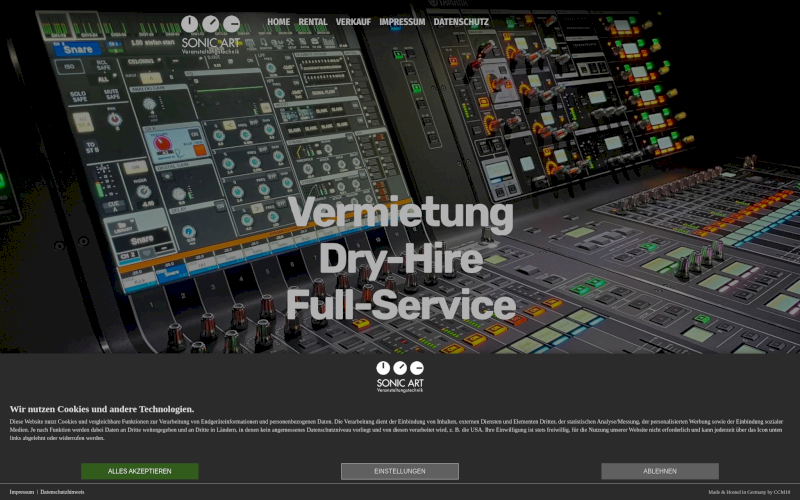Open the RENTAL menu item
The image size is (800, 500).
click(x=313, y=21)
